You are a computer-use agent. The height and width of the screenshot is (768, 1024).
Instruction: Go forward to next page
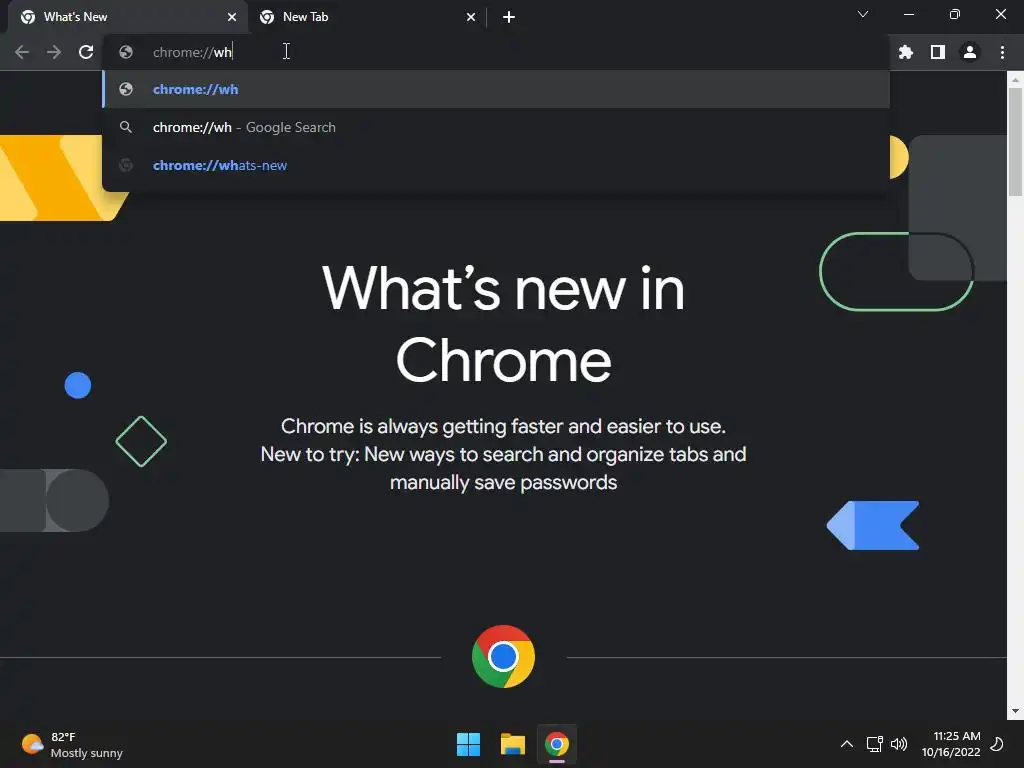coord(54,52)
